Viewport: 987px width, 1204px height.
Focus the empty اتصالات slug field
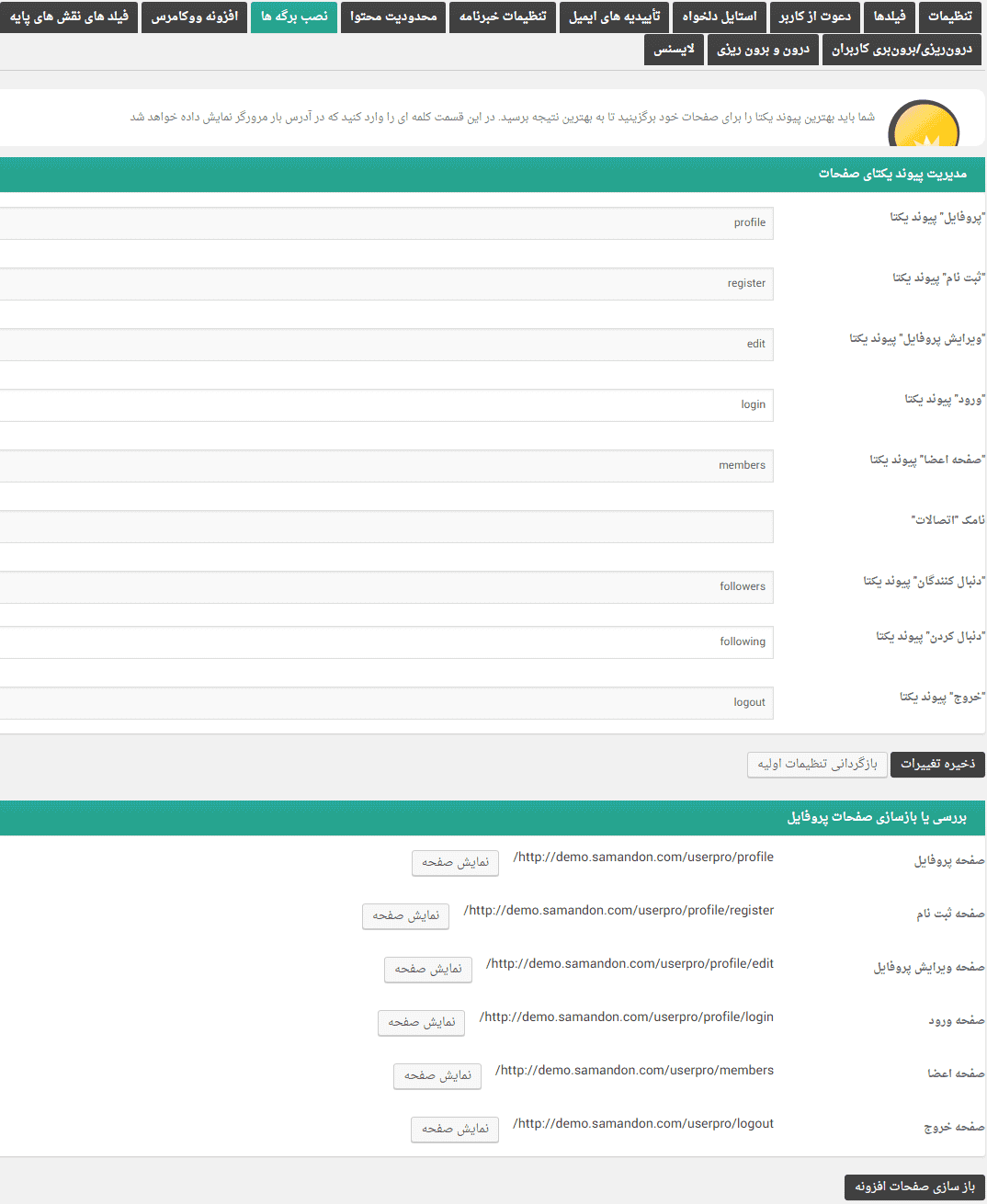386,527
